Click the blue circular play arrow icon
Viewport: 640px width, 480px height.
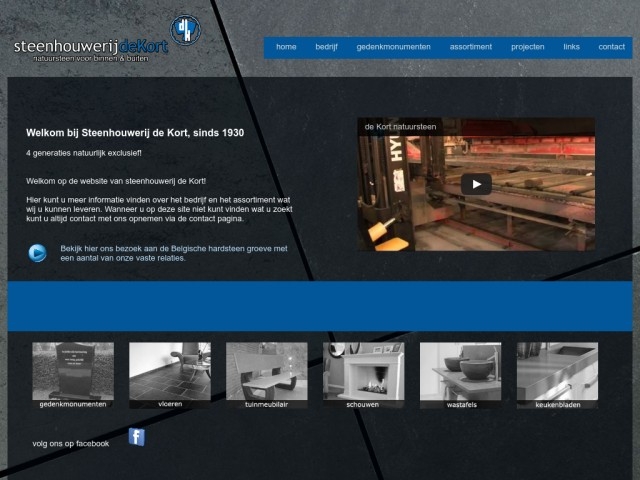pos(38,253)
